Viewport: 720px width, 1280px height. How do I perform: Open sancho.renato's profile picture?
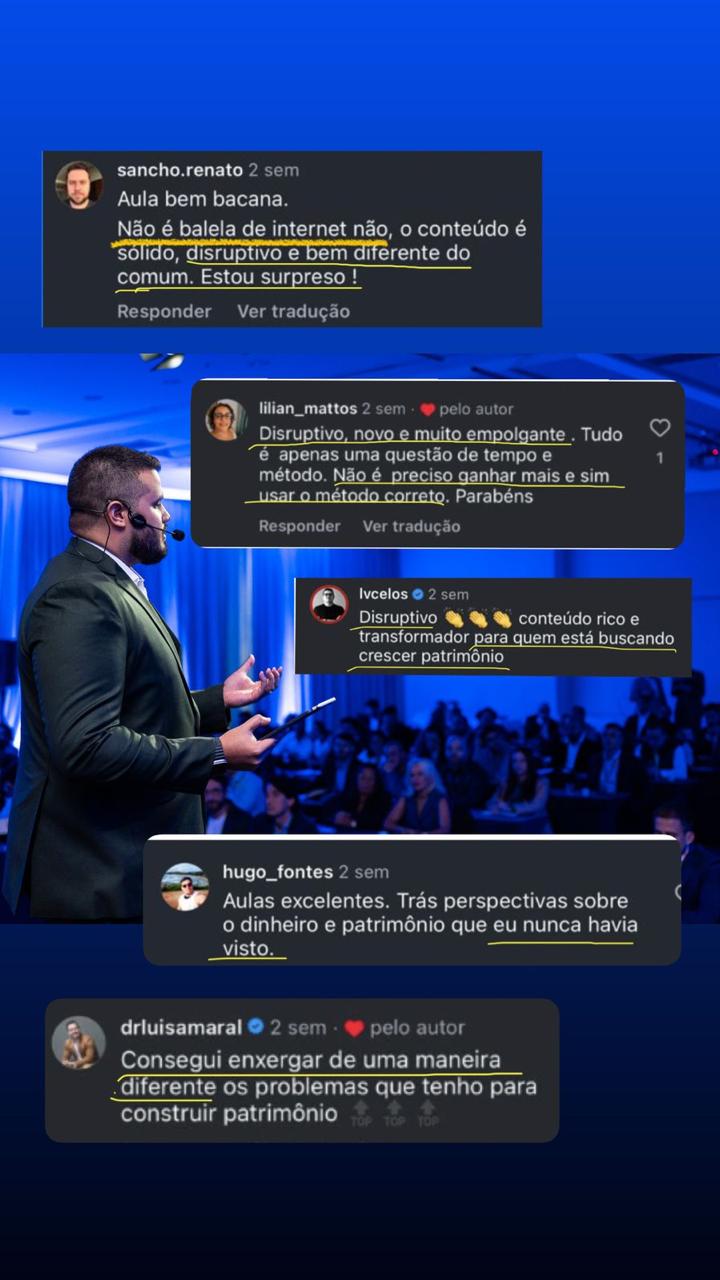(x=79, y=185)
